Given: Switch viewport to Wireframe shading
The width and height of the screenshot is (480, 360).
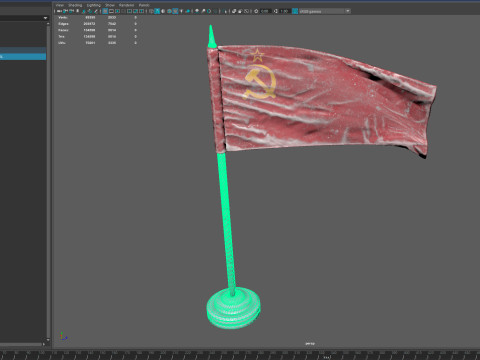Looking at the screenshot, I should pos(151,11).
